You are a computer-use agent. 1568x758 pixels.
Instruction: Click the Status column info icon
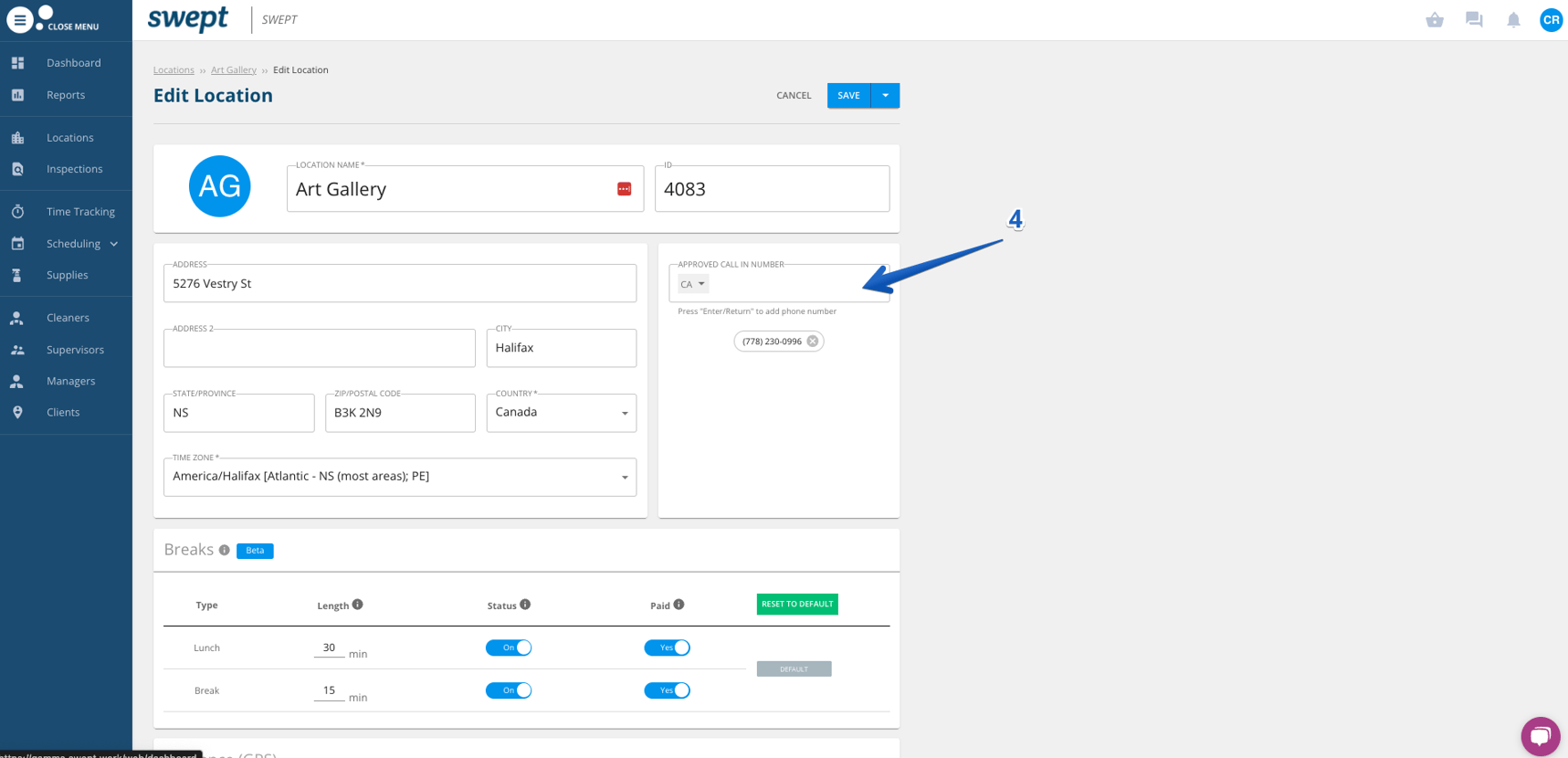pyautogui.click(x=525, y=605)
